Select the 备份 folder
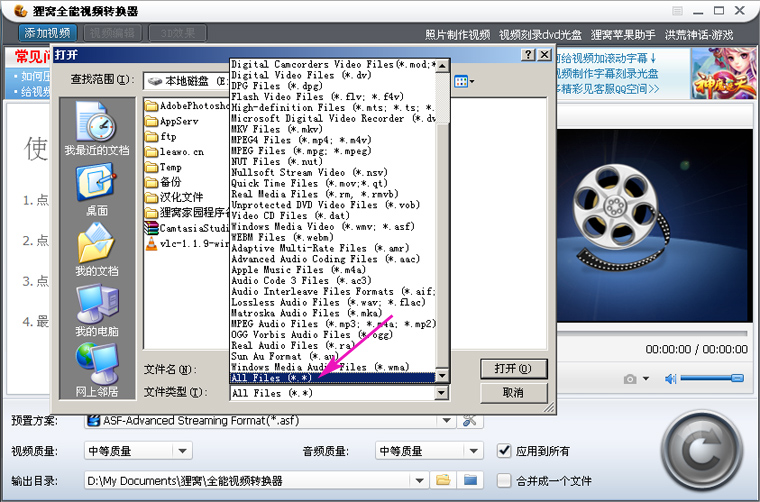The height and width of the screenshot is (502, 760). point(164,183)
